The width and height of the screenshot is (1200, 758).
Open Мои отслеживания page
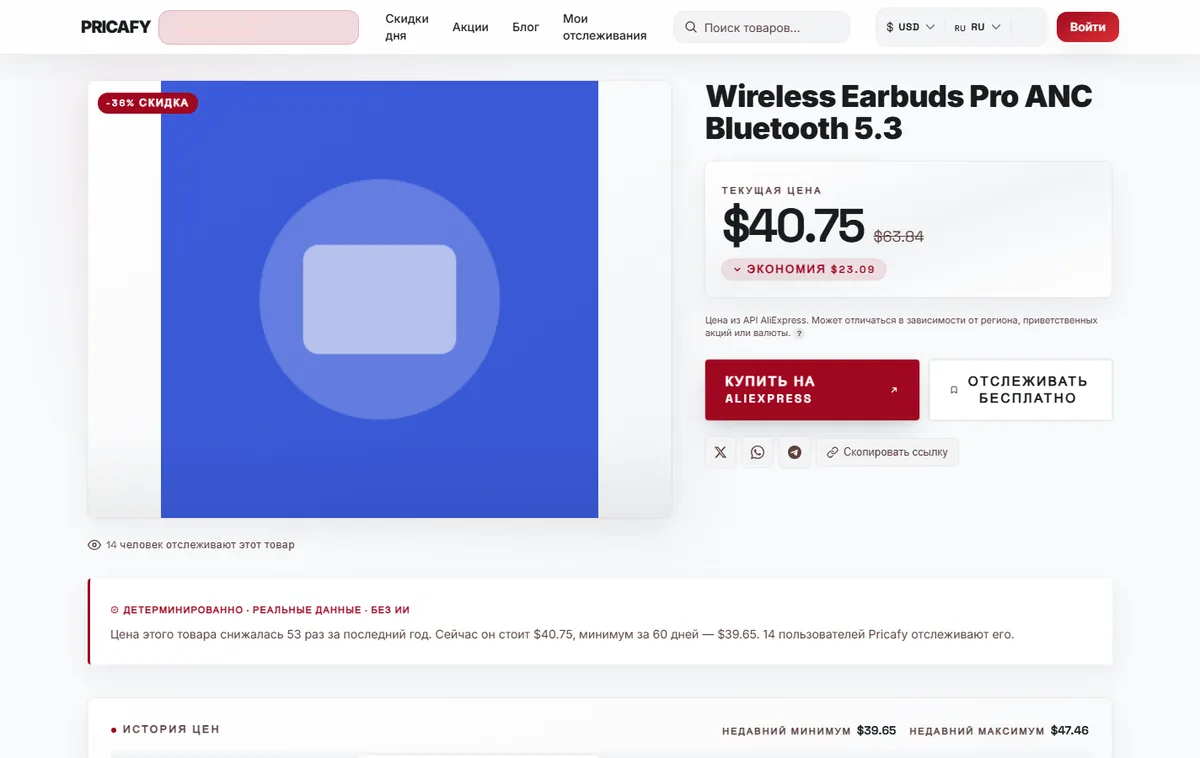(605, 27)
